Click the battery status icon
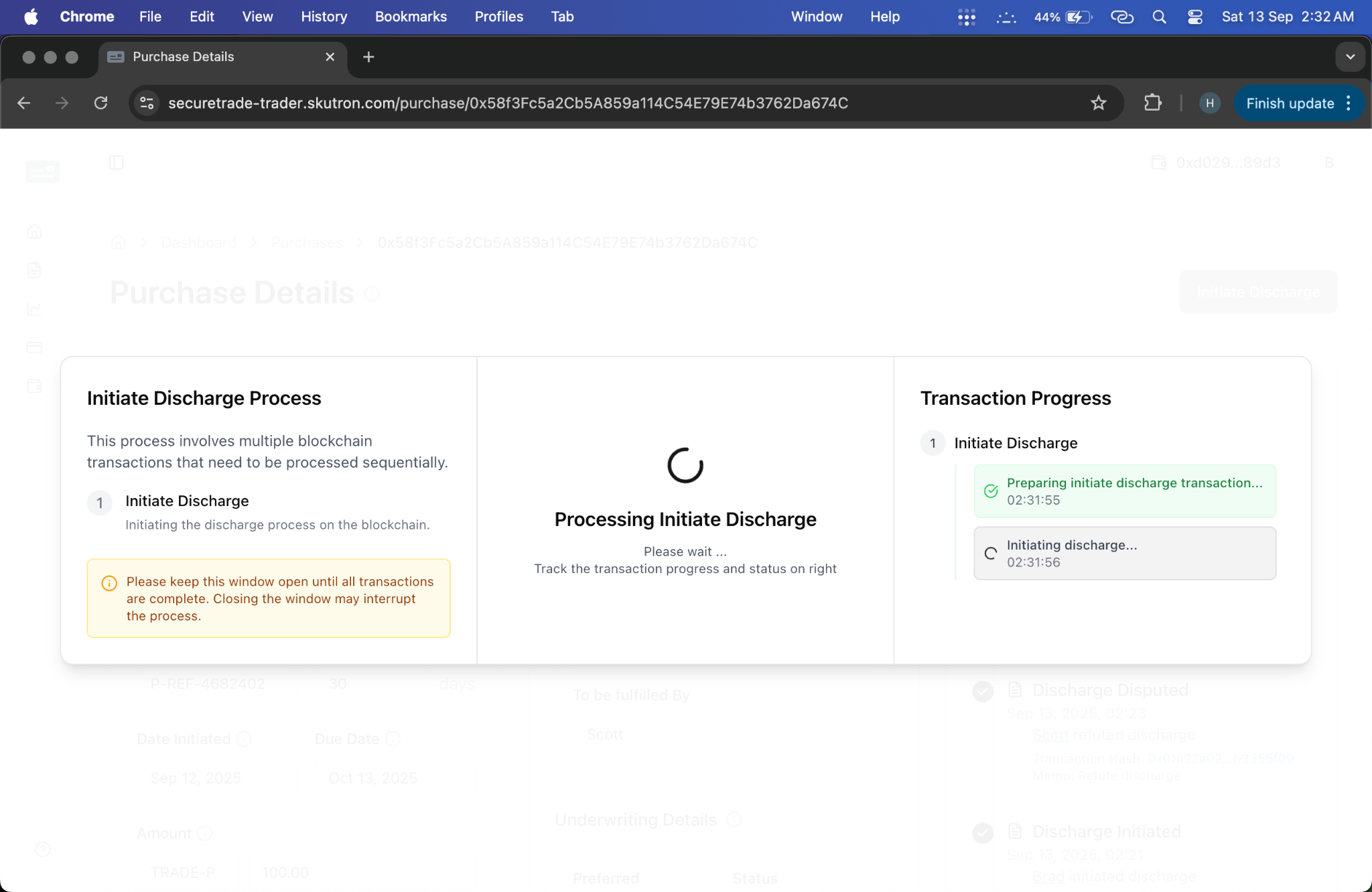The height and width of the screenshot is (892, 1372). click(x=1079, y=17)
